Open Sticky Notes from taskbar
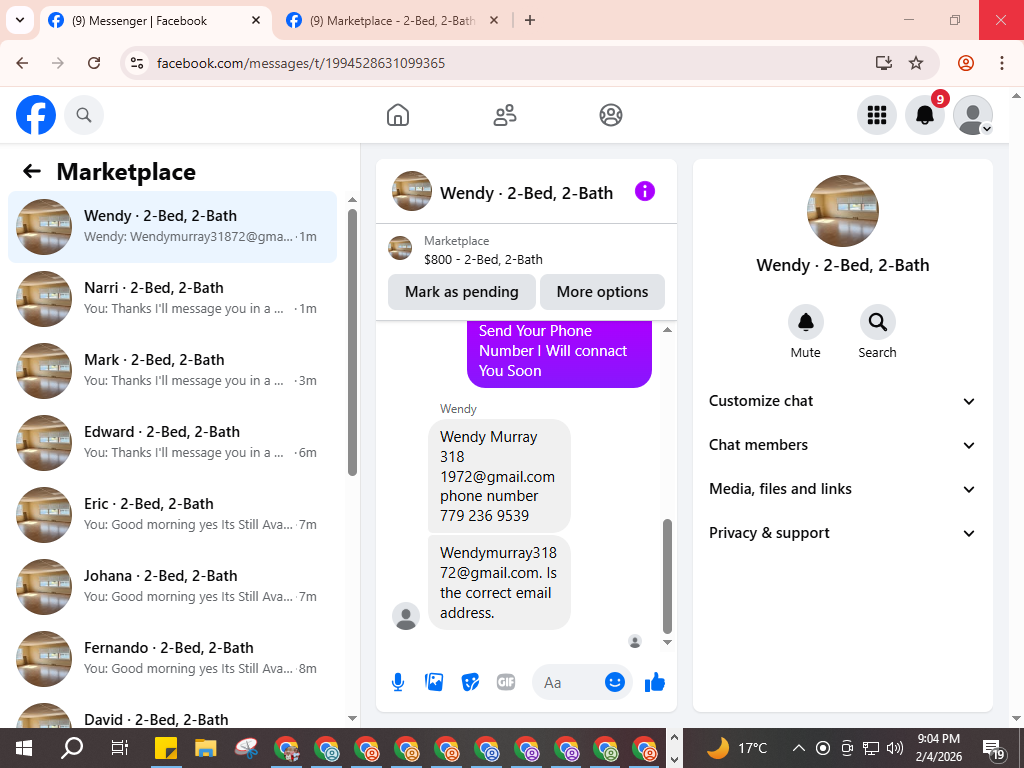 point(166,748)
